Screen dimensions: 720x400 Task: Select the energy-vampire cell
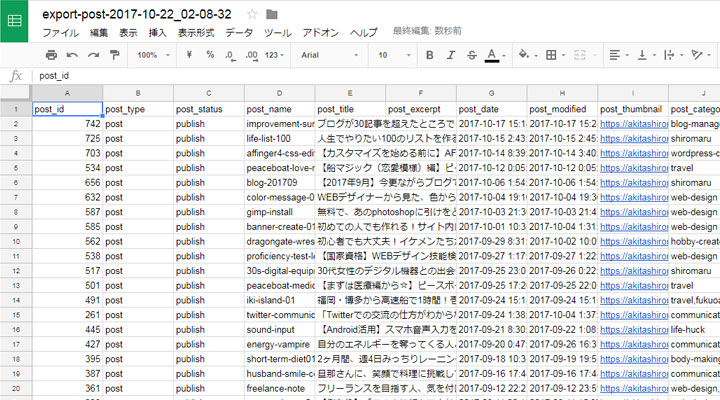tap(280, 344)
